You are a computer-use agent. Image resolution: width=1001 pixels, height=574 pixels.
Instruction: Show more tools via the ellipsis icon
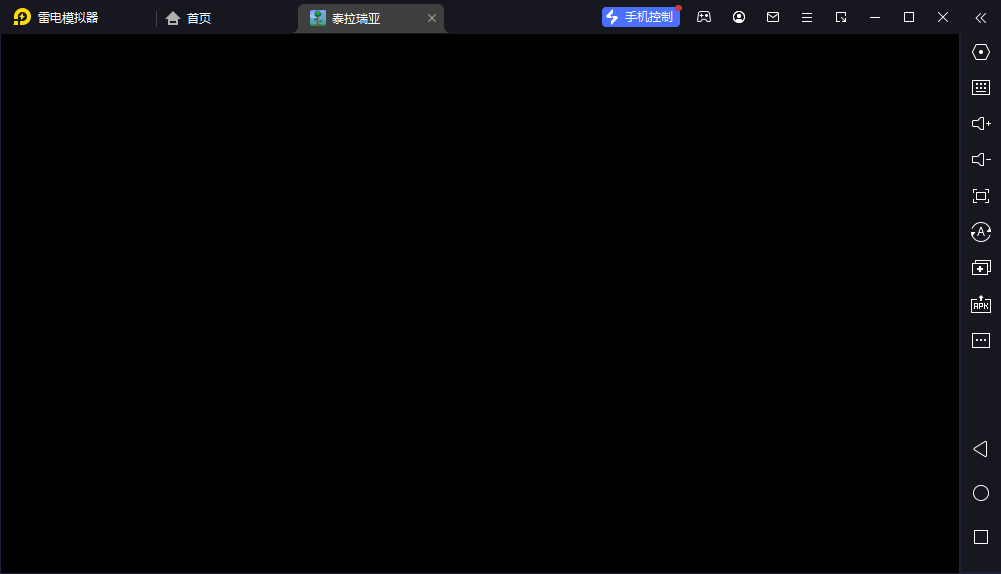pos(981,340)
